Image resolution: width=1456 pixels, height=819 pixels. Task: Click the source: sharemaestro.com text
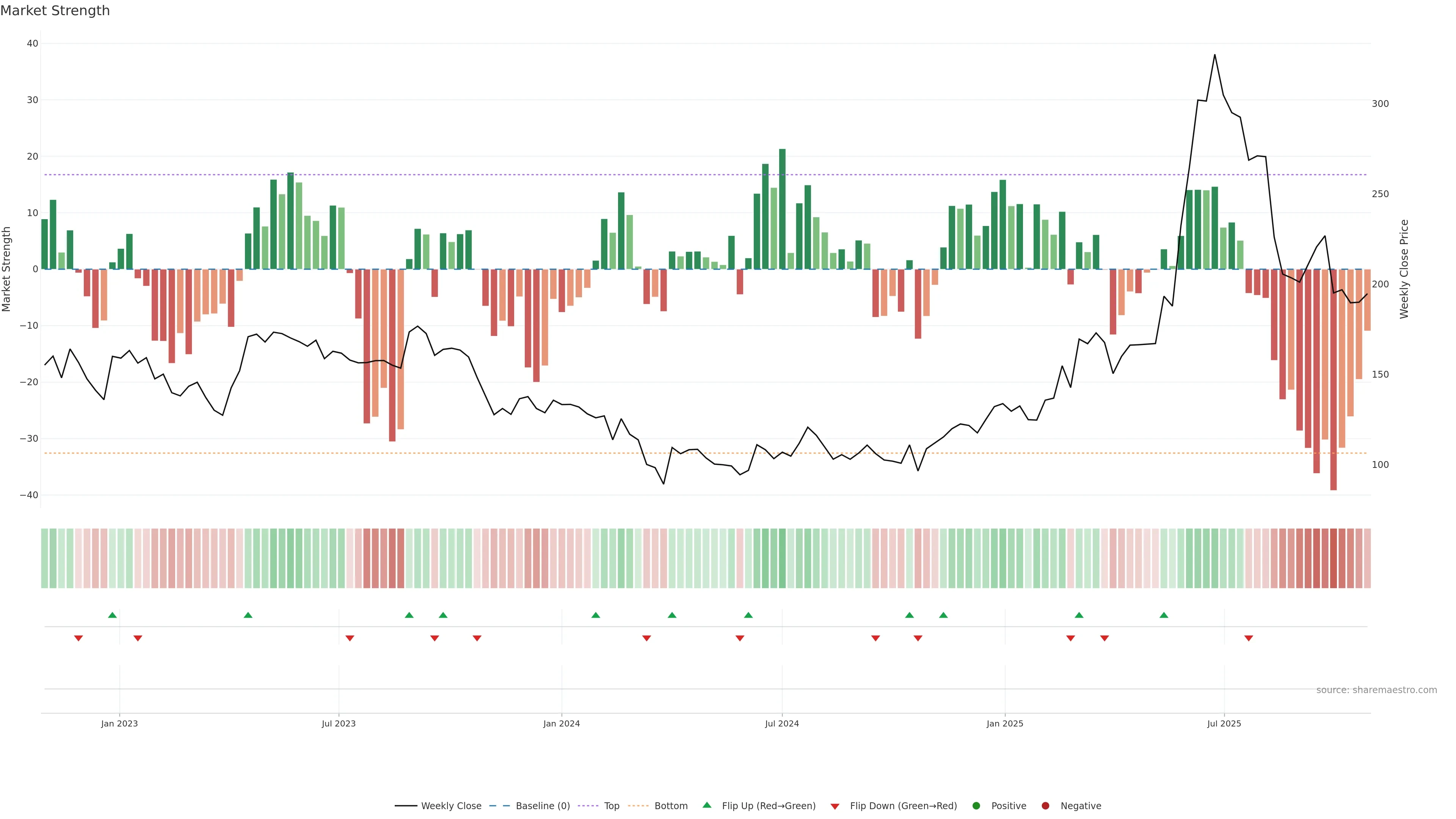1376,690
